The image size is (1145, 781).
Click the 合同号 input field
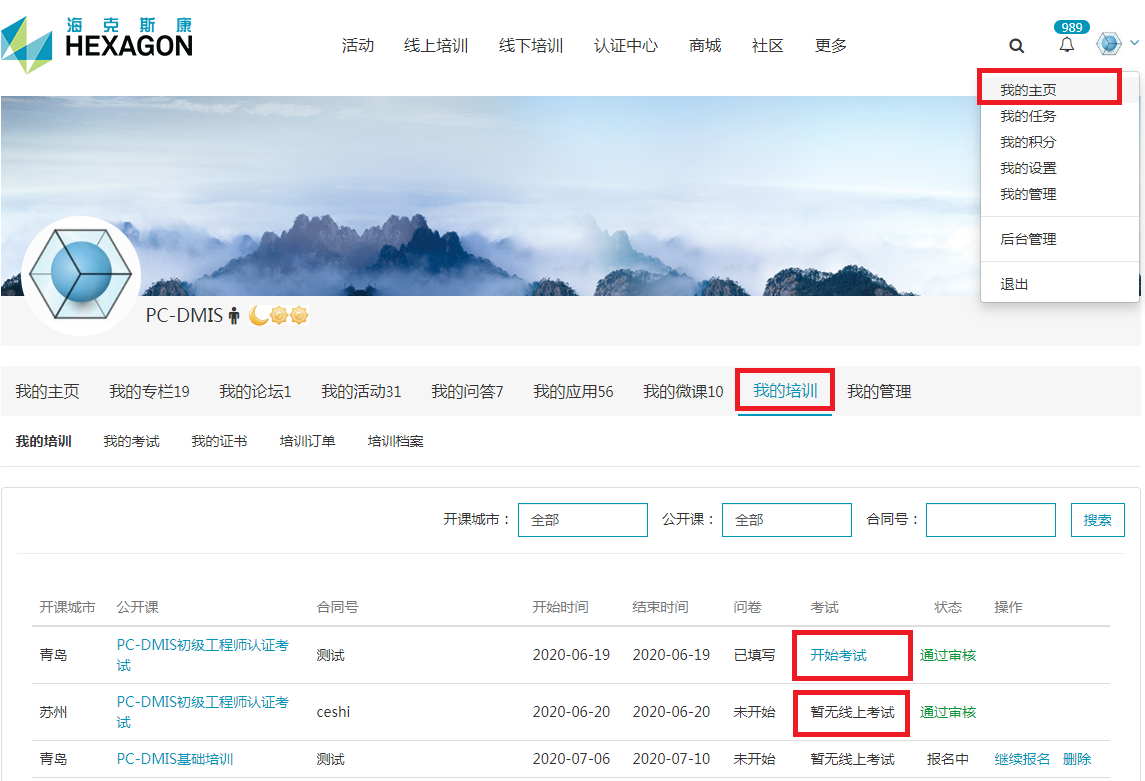pyautogui.click(x=991, y=520)
